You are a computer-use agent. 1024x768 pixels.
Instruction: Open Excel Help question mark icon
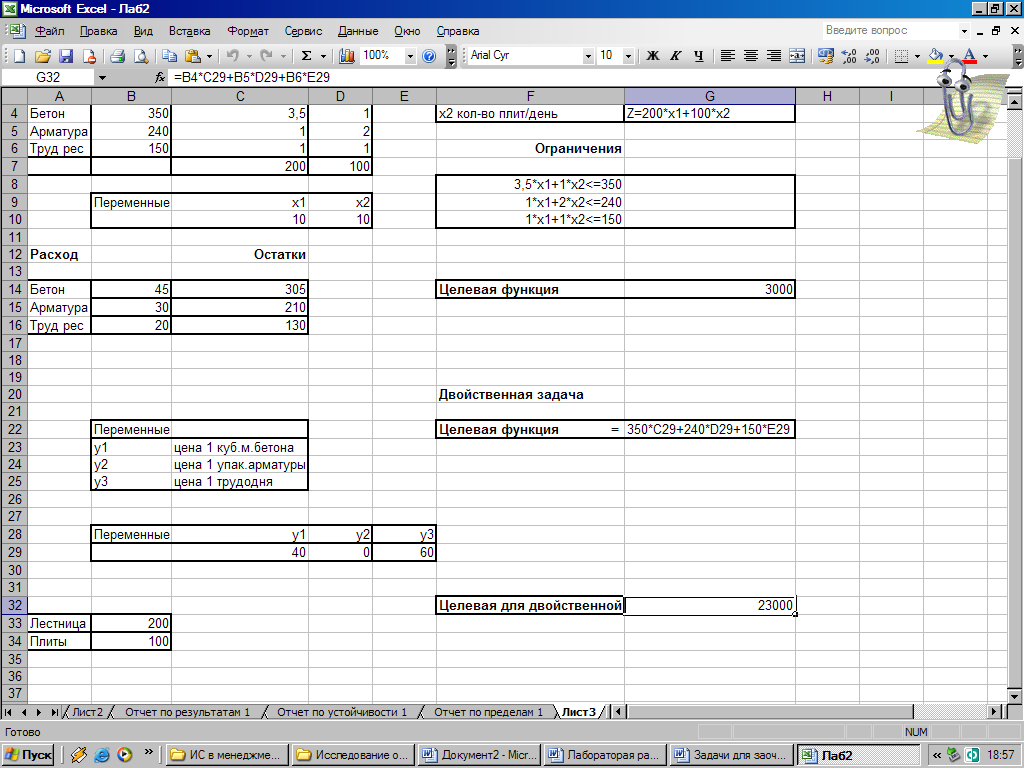coord(429,56)
